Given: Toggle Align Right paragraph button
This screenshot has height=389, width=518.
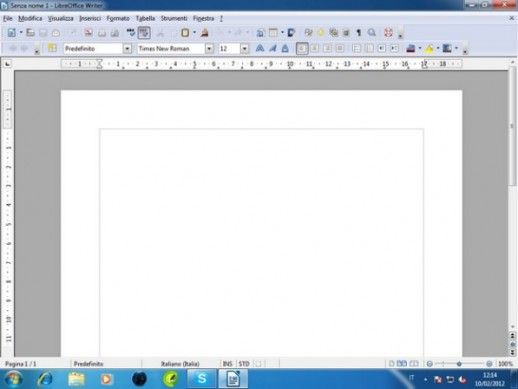Looking at the screenshot, I should click(327, 48).
